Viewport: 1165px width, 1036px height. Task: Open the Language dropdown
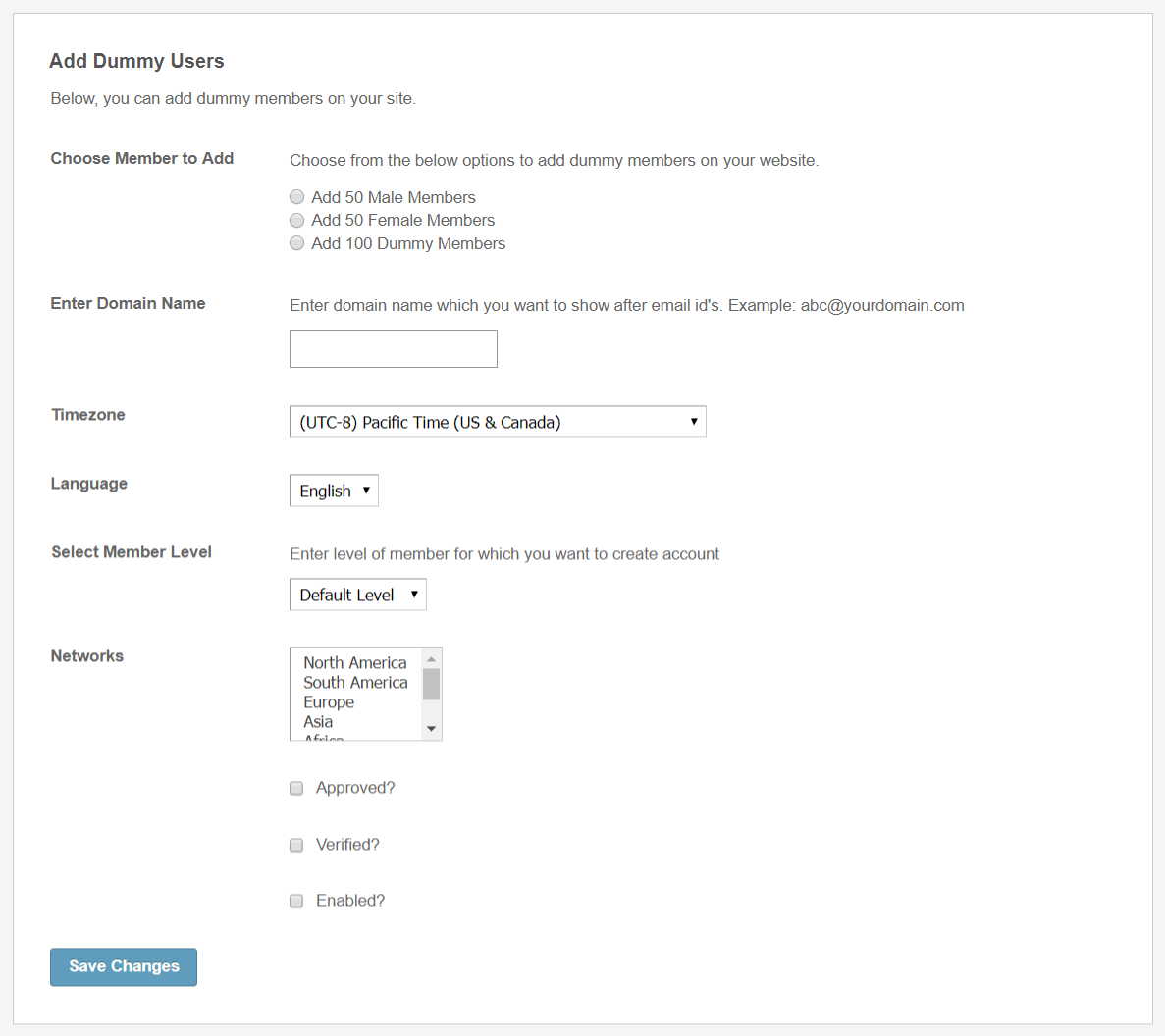pyautogui.click(x=334, y=491)
